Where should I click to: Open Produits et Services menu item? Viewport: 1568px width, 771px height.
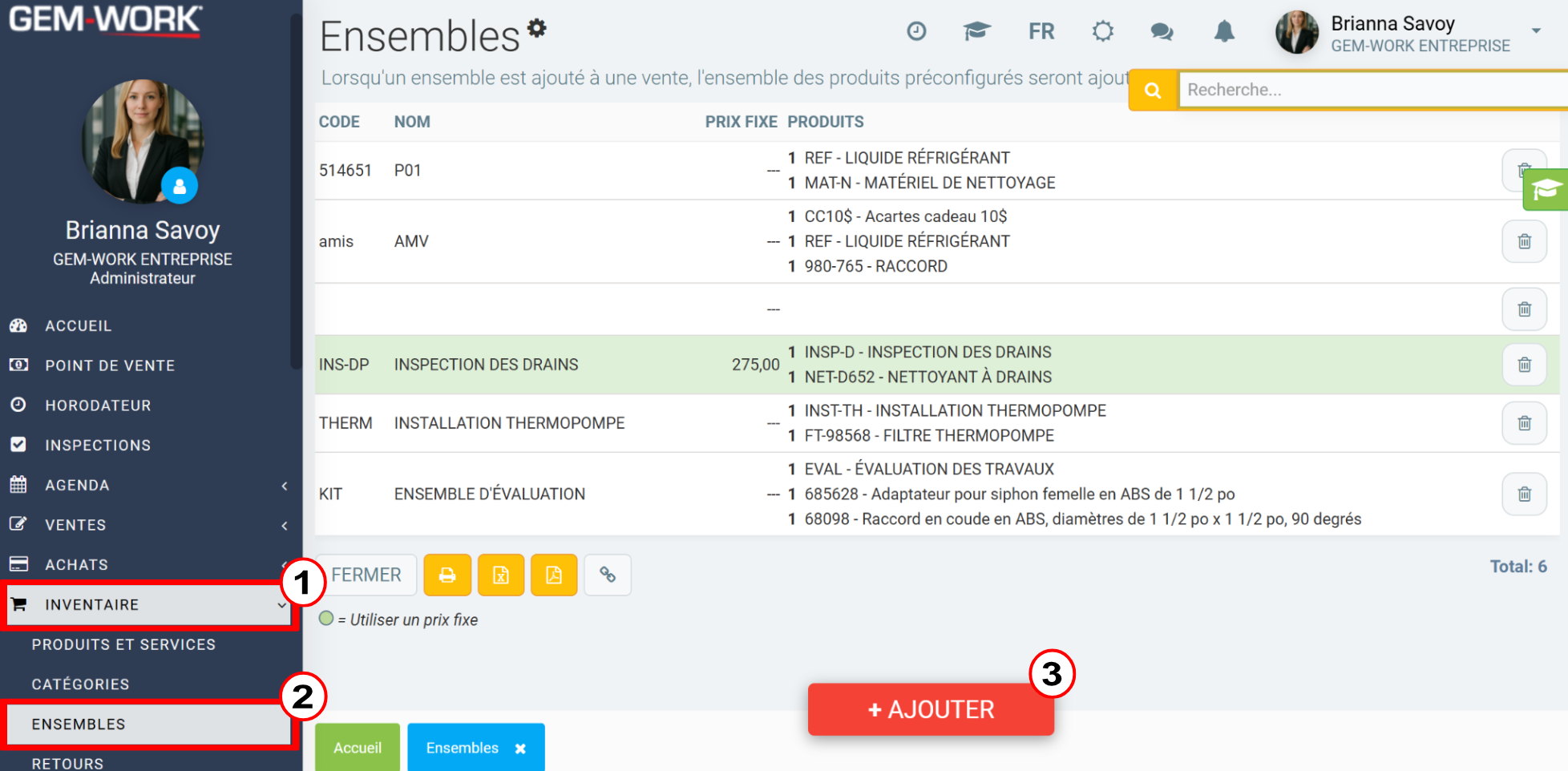click(123, 644)
